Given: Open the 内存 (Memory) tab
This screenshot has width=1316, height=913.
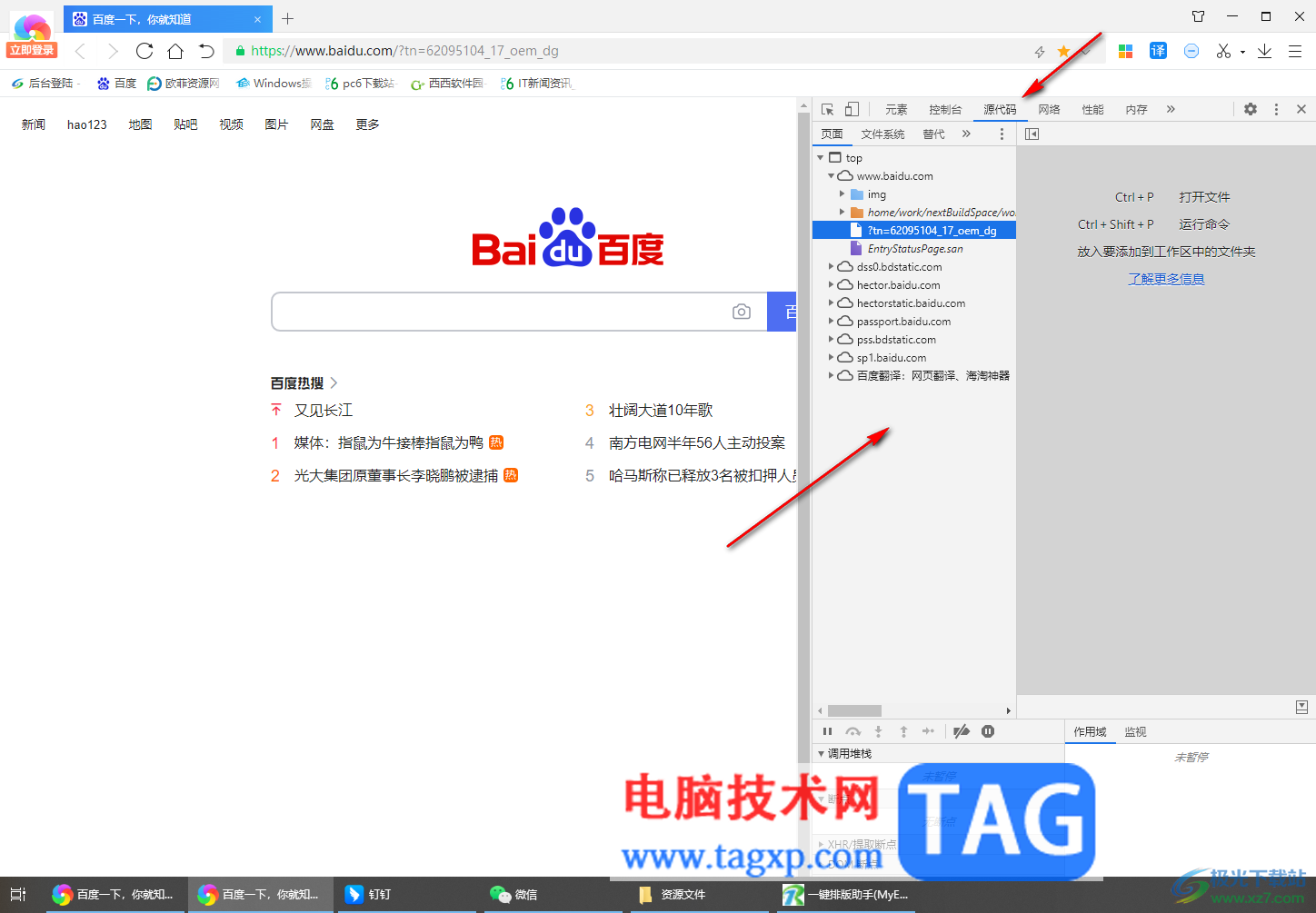Looking at the screenshot, I should pyautogui.click(x=1136, y=109).
